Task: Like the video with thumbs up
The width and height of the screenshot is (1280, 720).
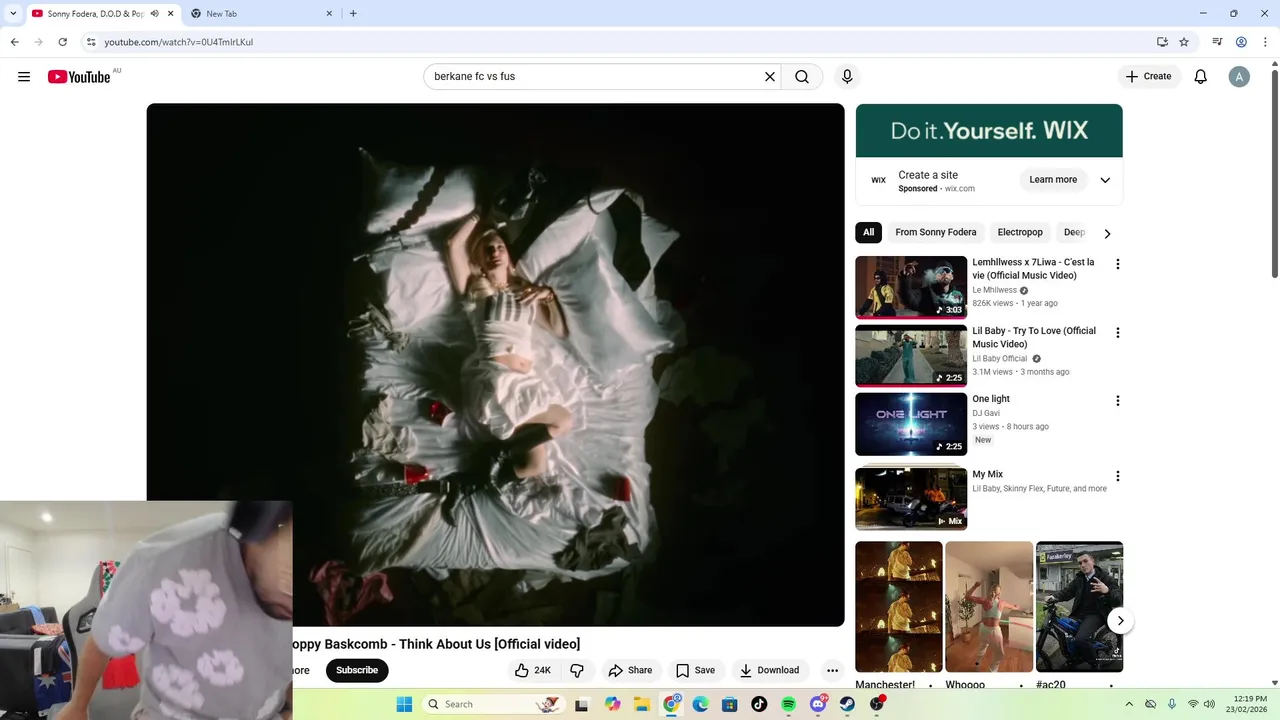Action: (534, 670)
